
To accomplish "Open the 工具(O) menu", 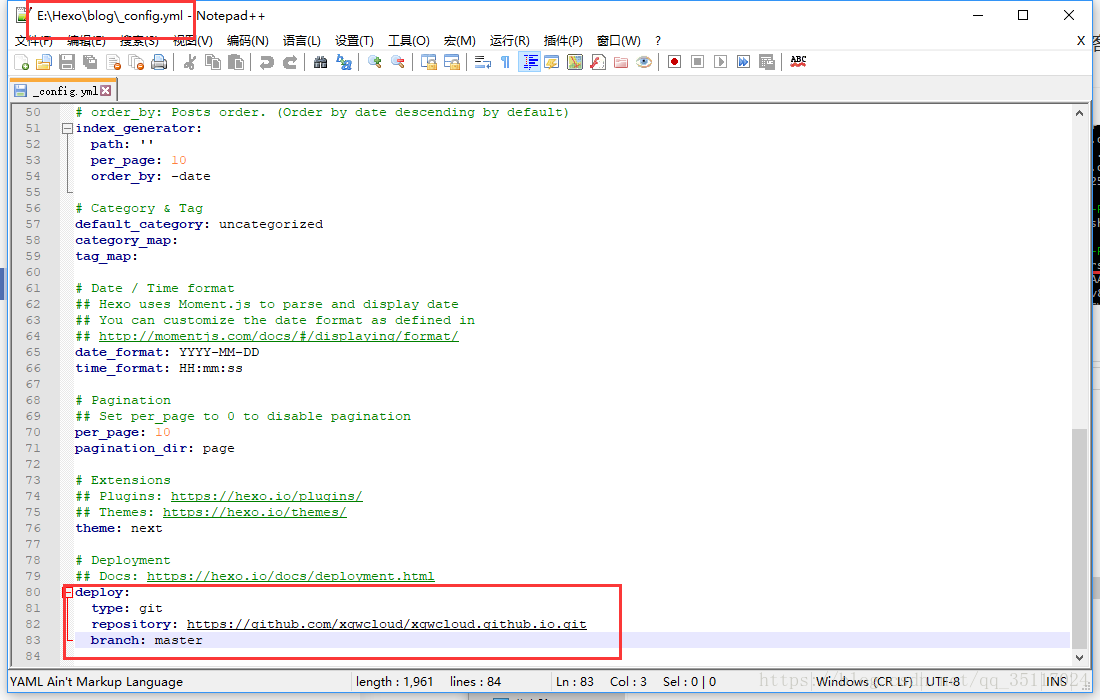I will click(409, 41).
